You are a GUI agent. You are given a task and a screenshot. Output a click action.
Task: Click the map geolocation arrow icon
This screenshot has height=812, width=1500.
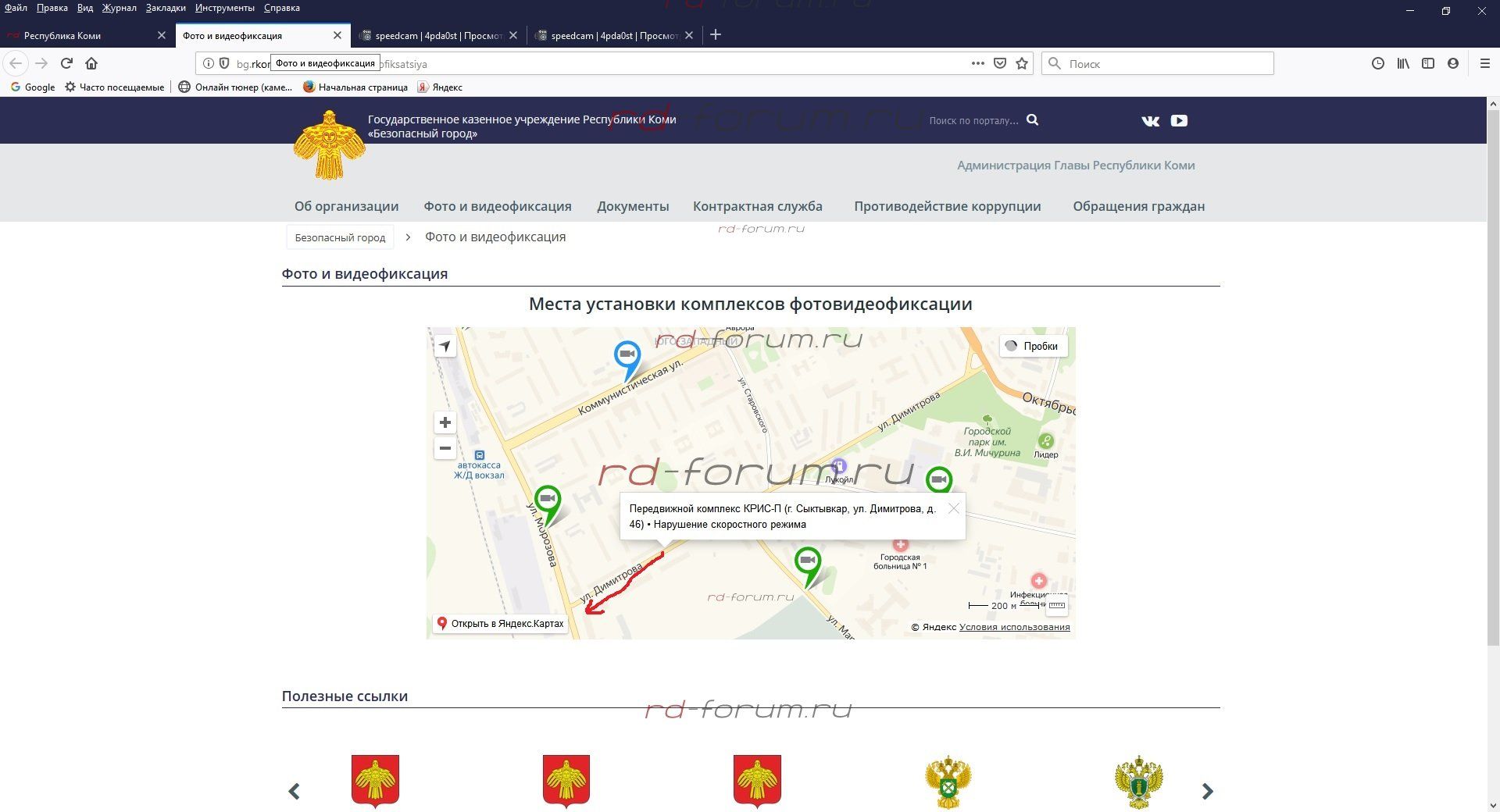445,346
